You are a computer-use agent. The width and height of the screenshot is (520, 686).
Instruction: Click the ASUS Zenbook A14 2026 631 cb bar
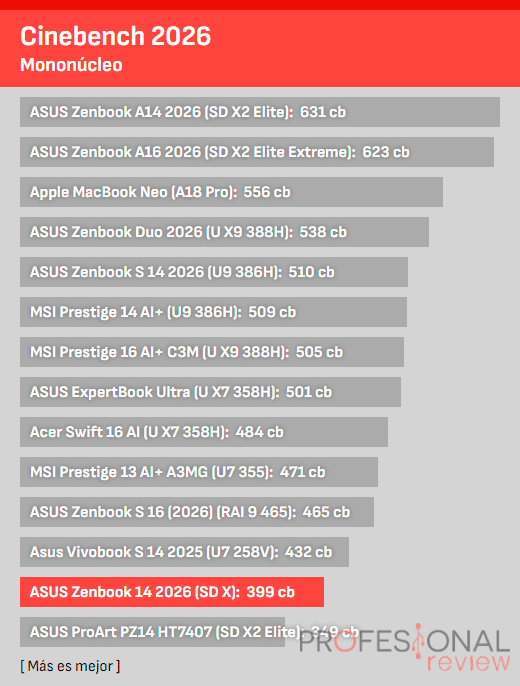[x=260, y=112]
